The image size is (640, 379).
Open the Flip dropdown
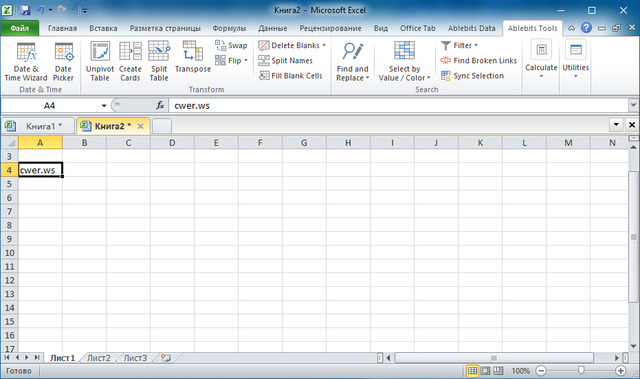pos(231,60)
